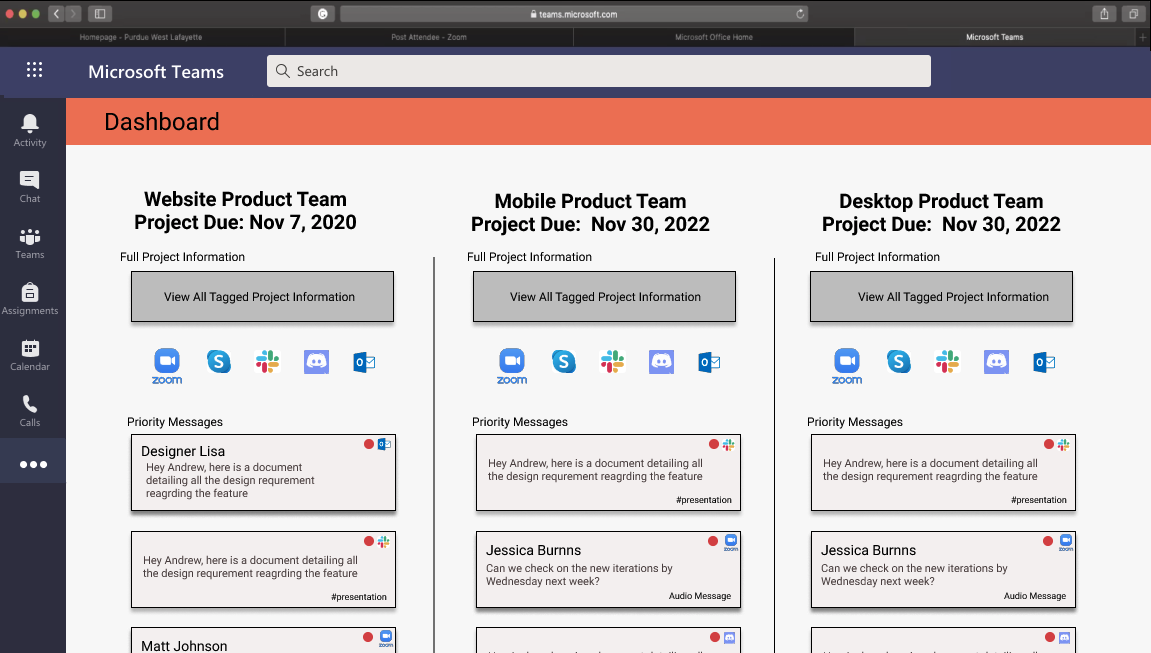
Task: Click the Dashboard heading
Action: pos(161,122)
